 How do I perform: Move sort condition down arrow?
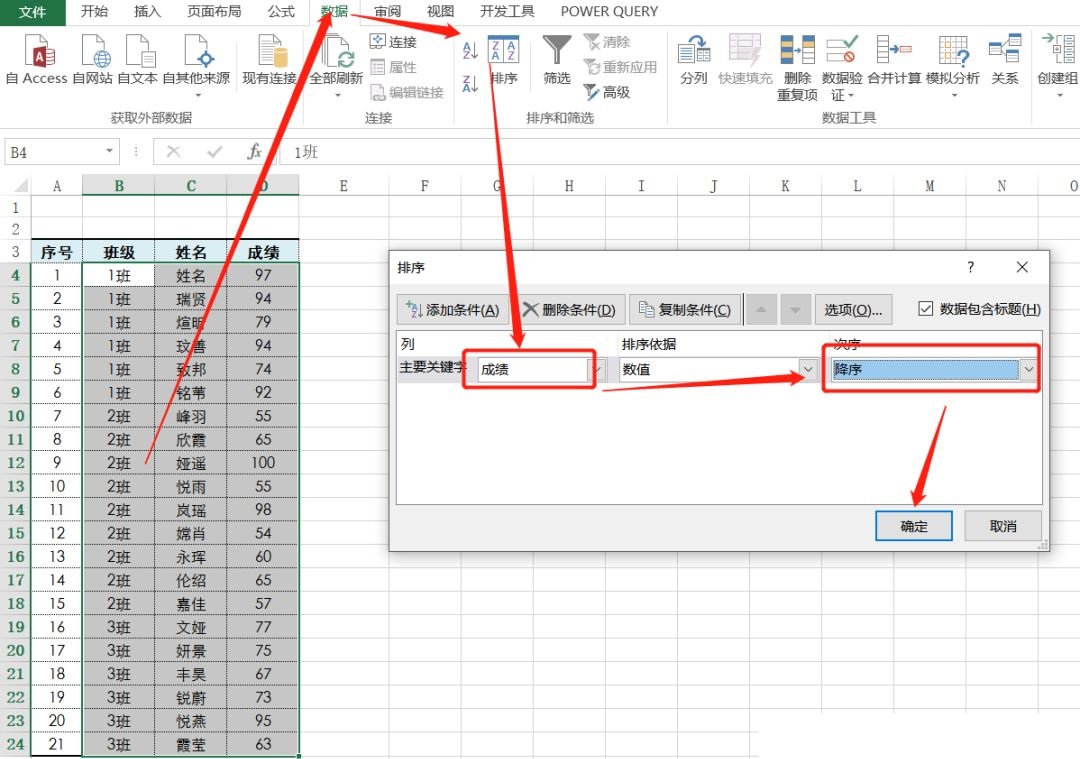(x=795, y=310)
